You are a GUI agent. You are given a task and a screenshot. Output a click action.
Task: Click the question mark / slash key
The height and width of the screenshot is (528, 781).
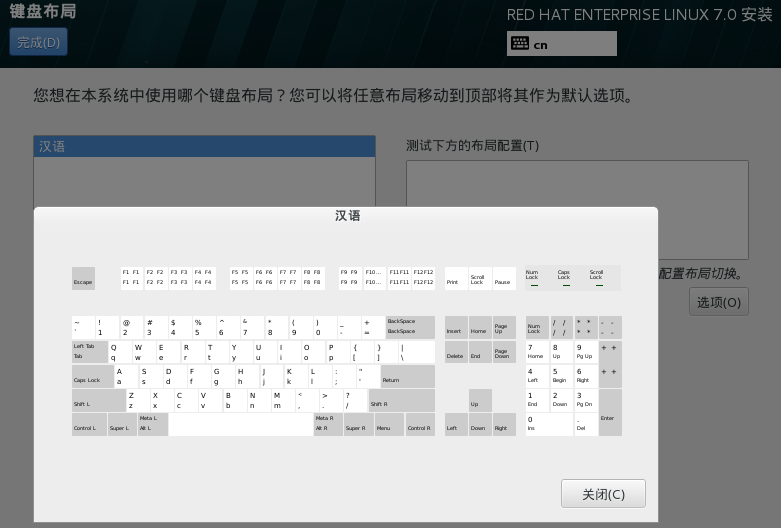355,400
